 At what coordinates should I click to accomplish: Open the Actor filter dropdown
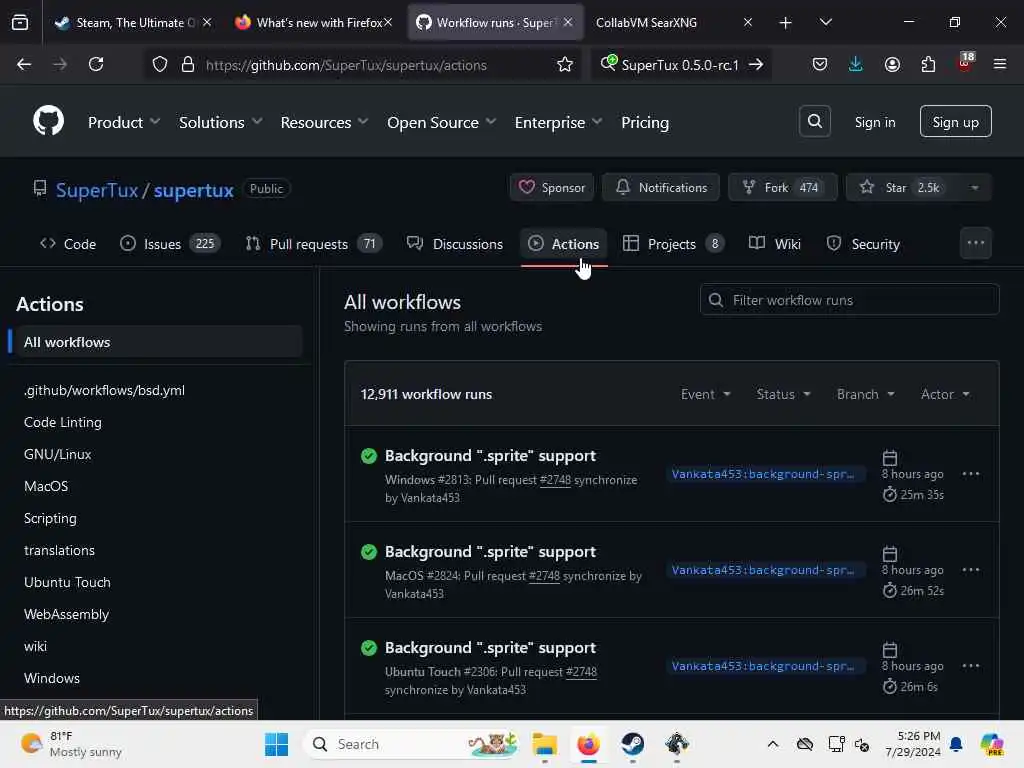(x=946, y=394)
